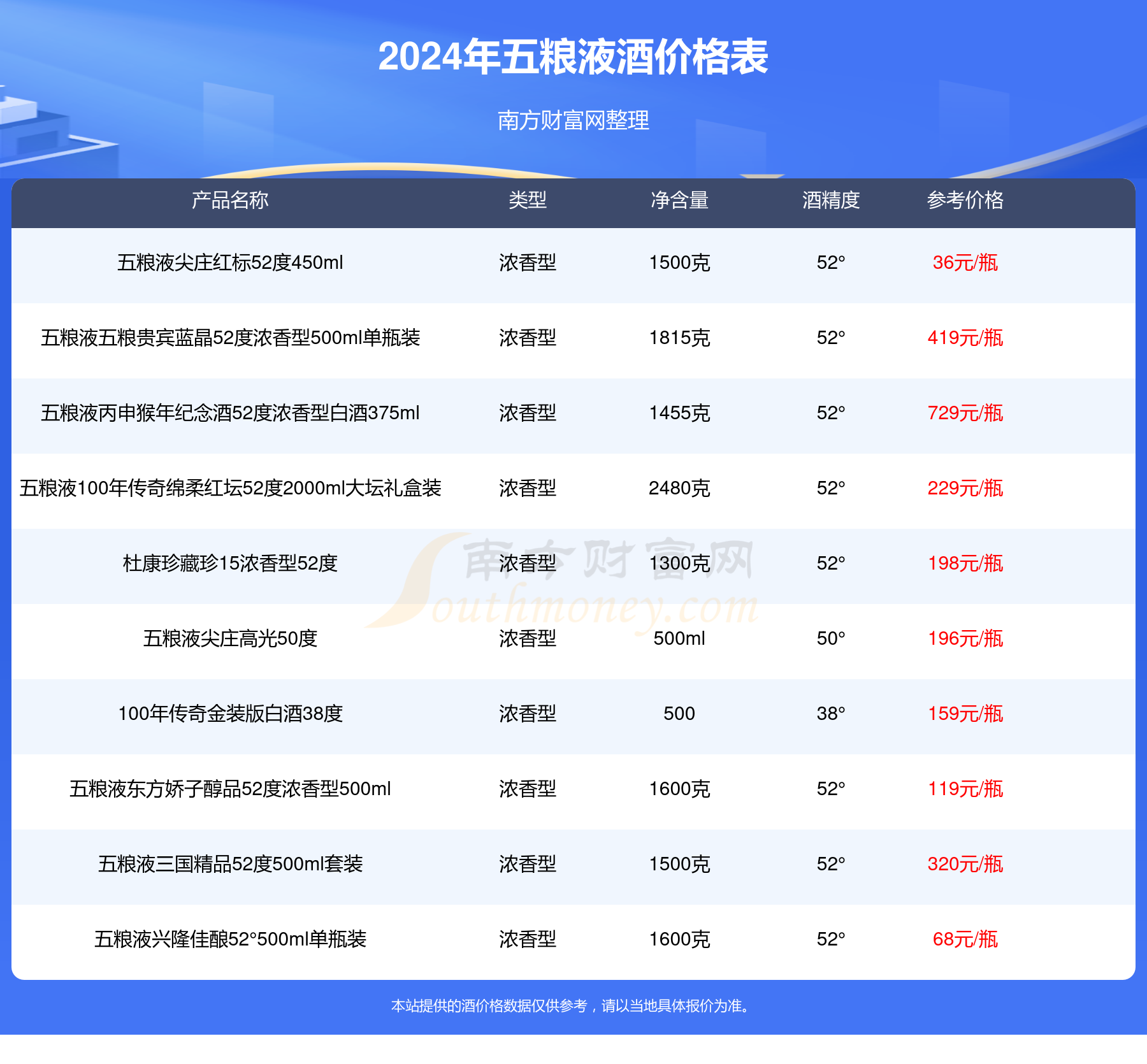
Task: Click 1600克 in the 五粮液东方娇子 row
Action: (679, 789)
